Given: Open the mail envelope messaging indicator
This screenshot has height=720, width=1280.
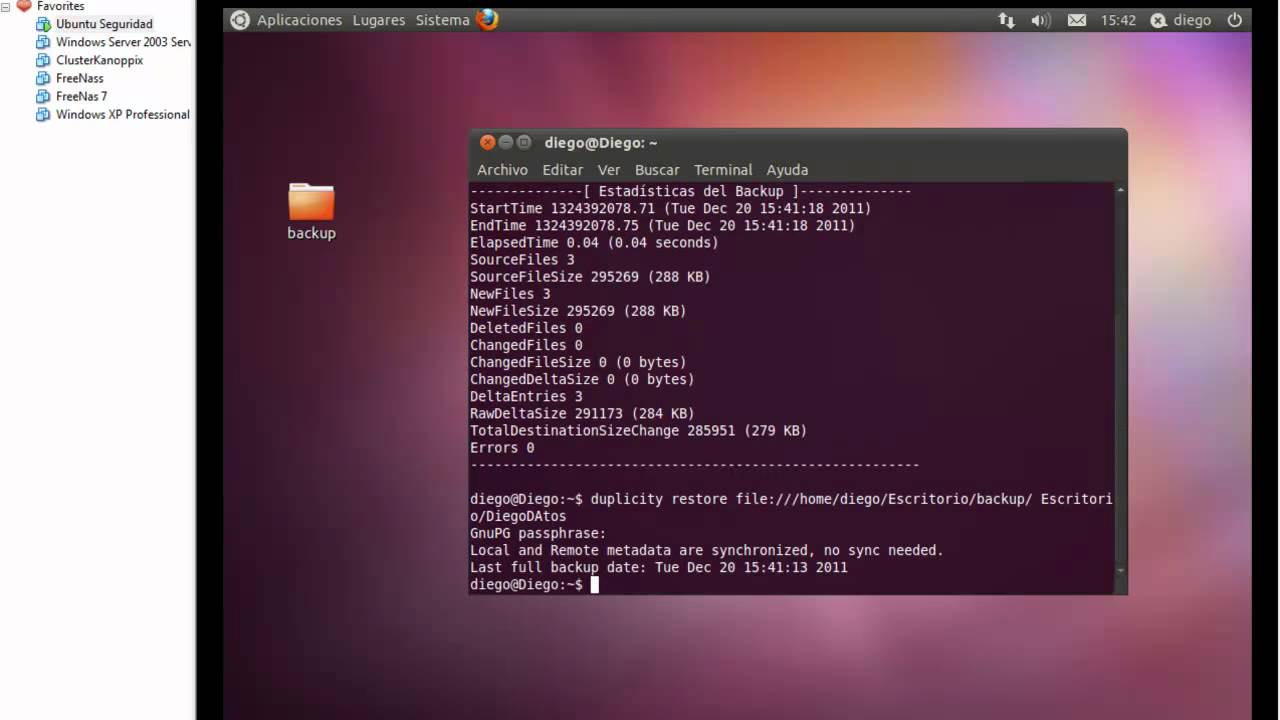Looking at the screenshot, I should (1077, 20).
